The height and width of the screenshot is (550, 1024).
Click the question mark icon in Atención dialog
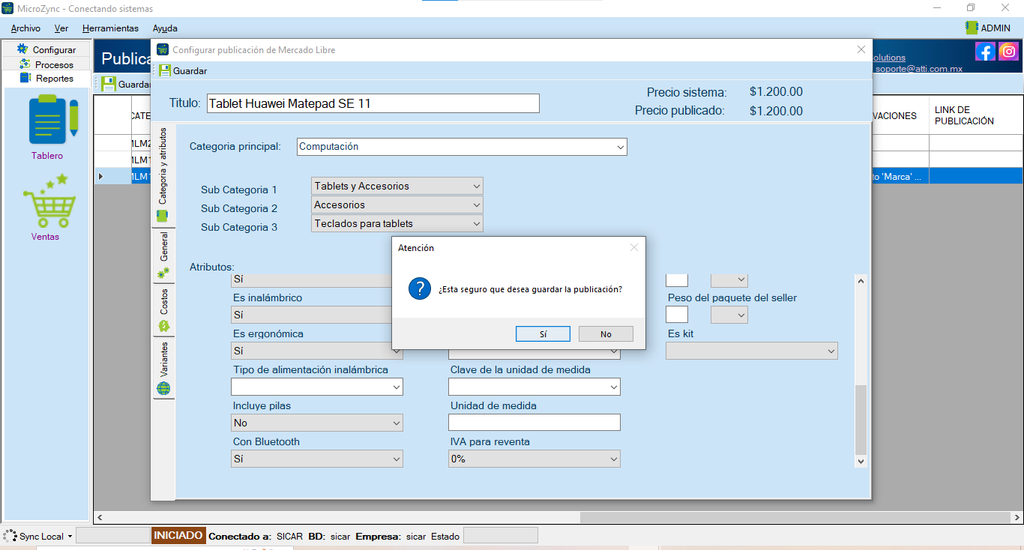click(x=419, y=288)
